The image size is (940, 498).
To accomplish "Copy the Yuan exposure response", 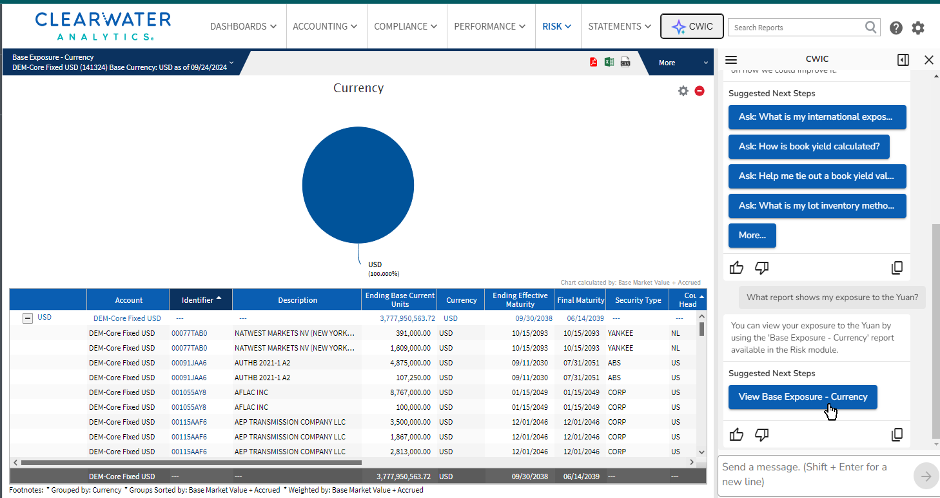I will (x=897, y=434).
